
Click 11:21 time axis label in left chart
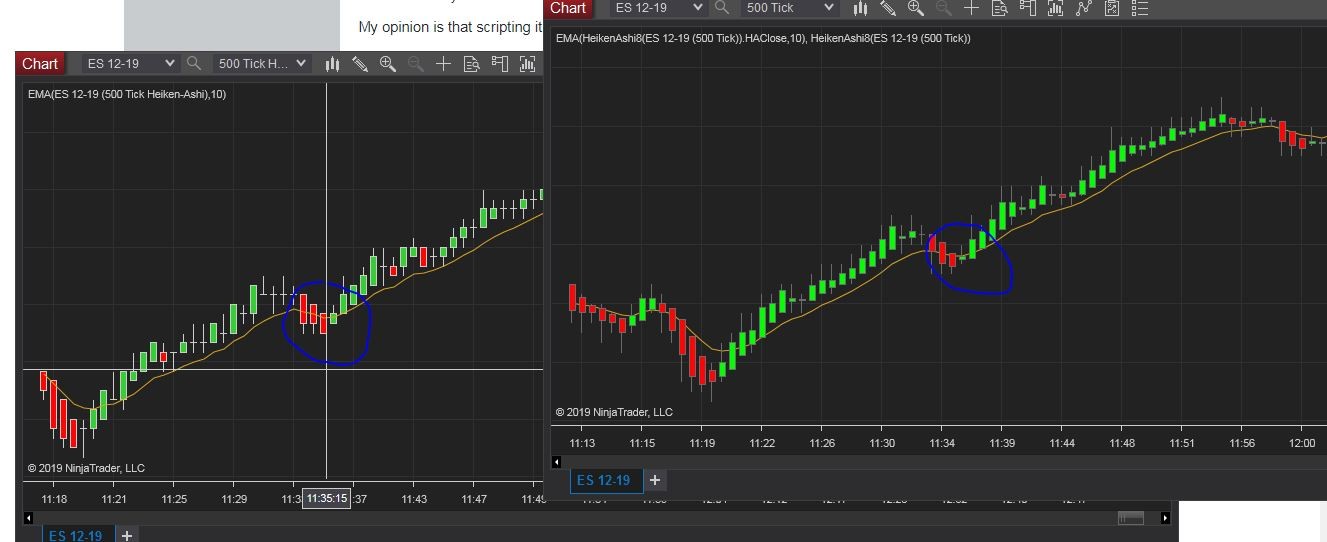114,499
